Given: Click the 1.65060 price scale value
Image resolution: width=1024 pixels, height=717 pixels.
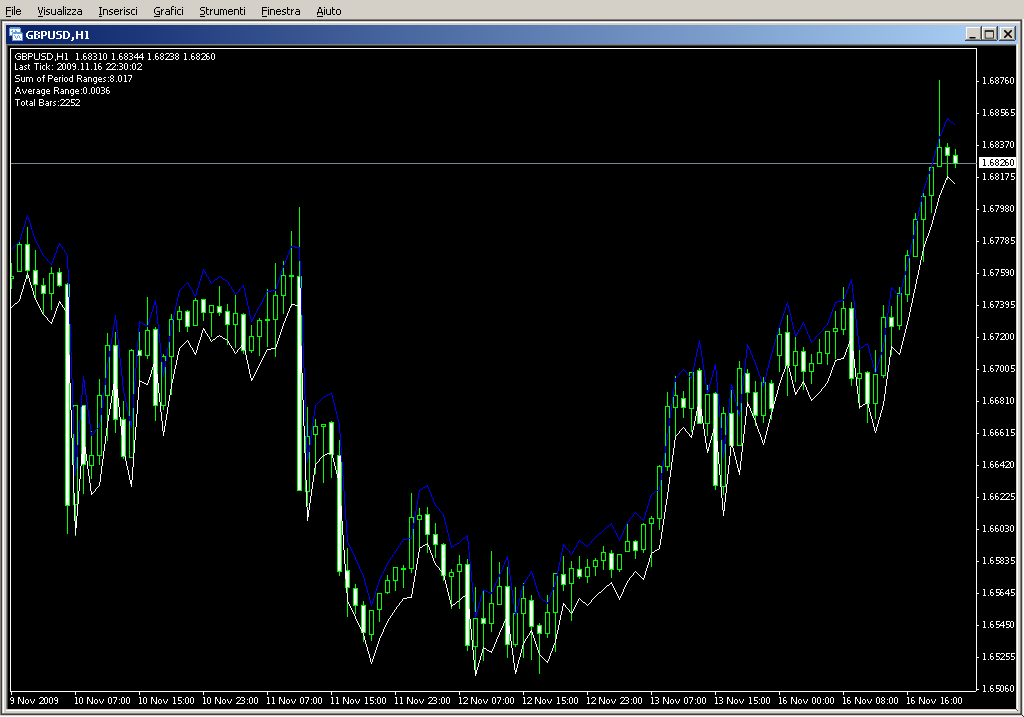Looking at the screenshot, I should pos(999,689).
